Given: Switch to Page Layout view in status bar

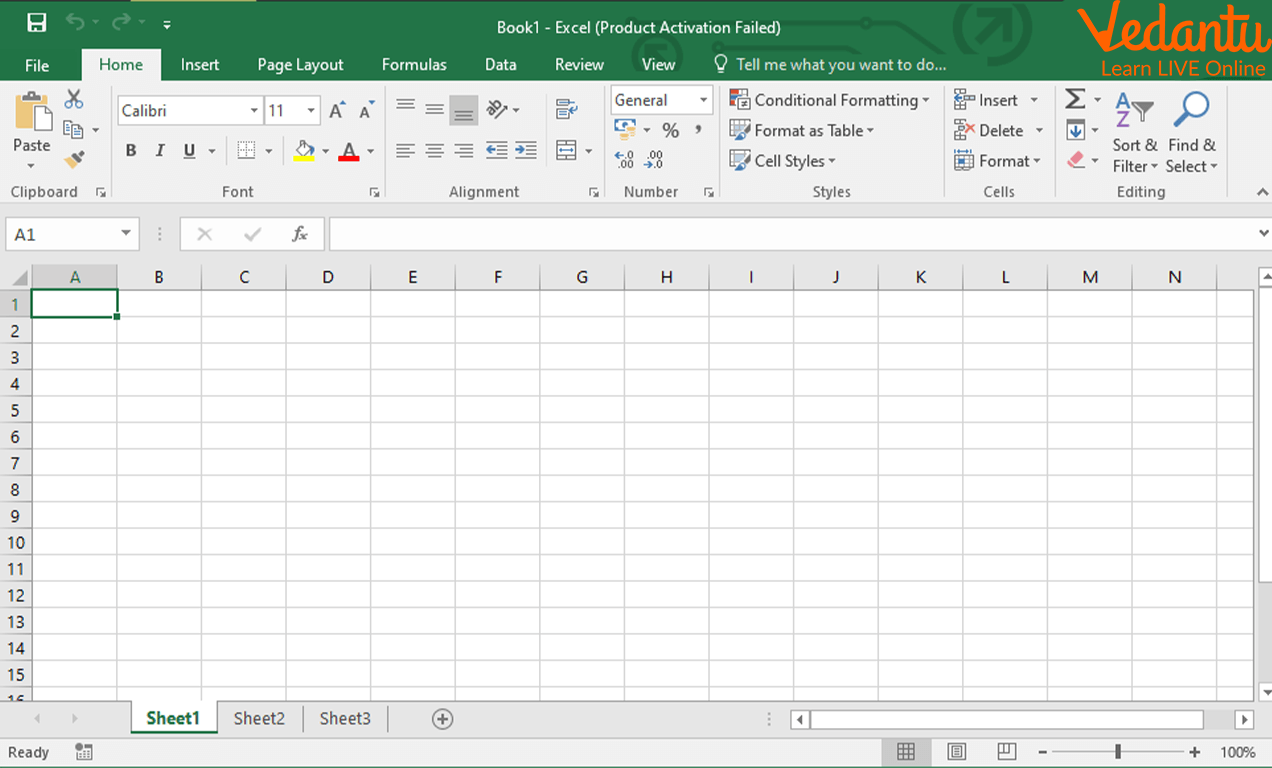Looking at the screenshot, I should coord(956,752).
